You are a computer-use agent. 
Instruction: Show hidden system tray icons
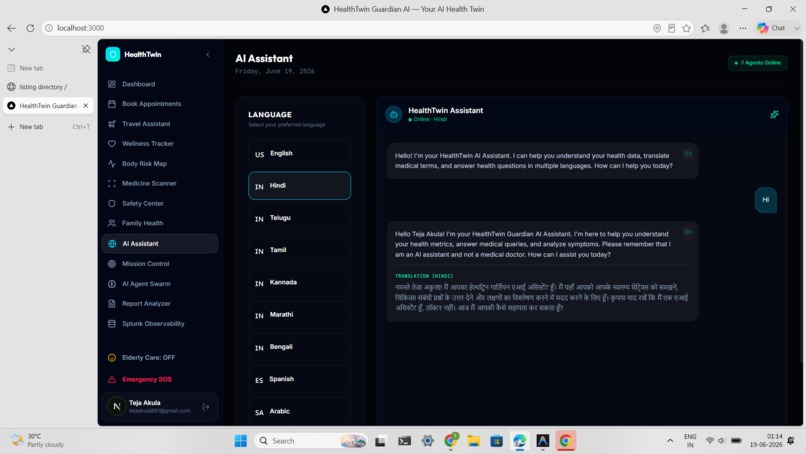[x=670, y=441]
